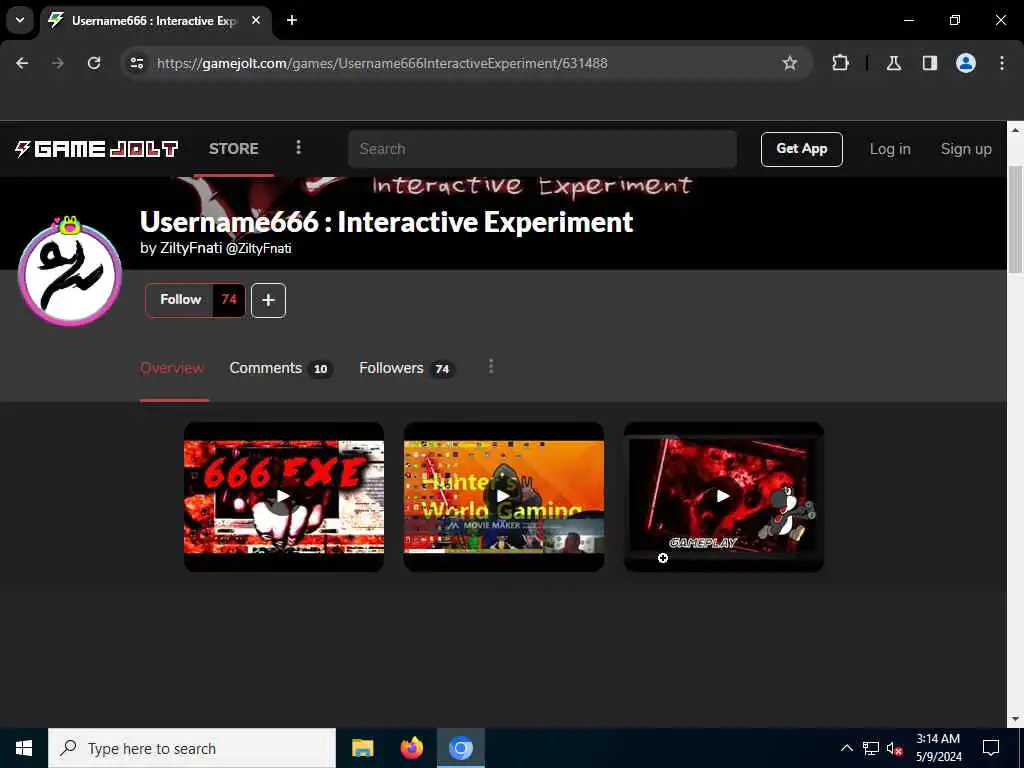Switch to the Comments tab
Image resolution: width=1024 pixels, height=768 pixels.
pos(281,368)
